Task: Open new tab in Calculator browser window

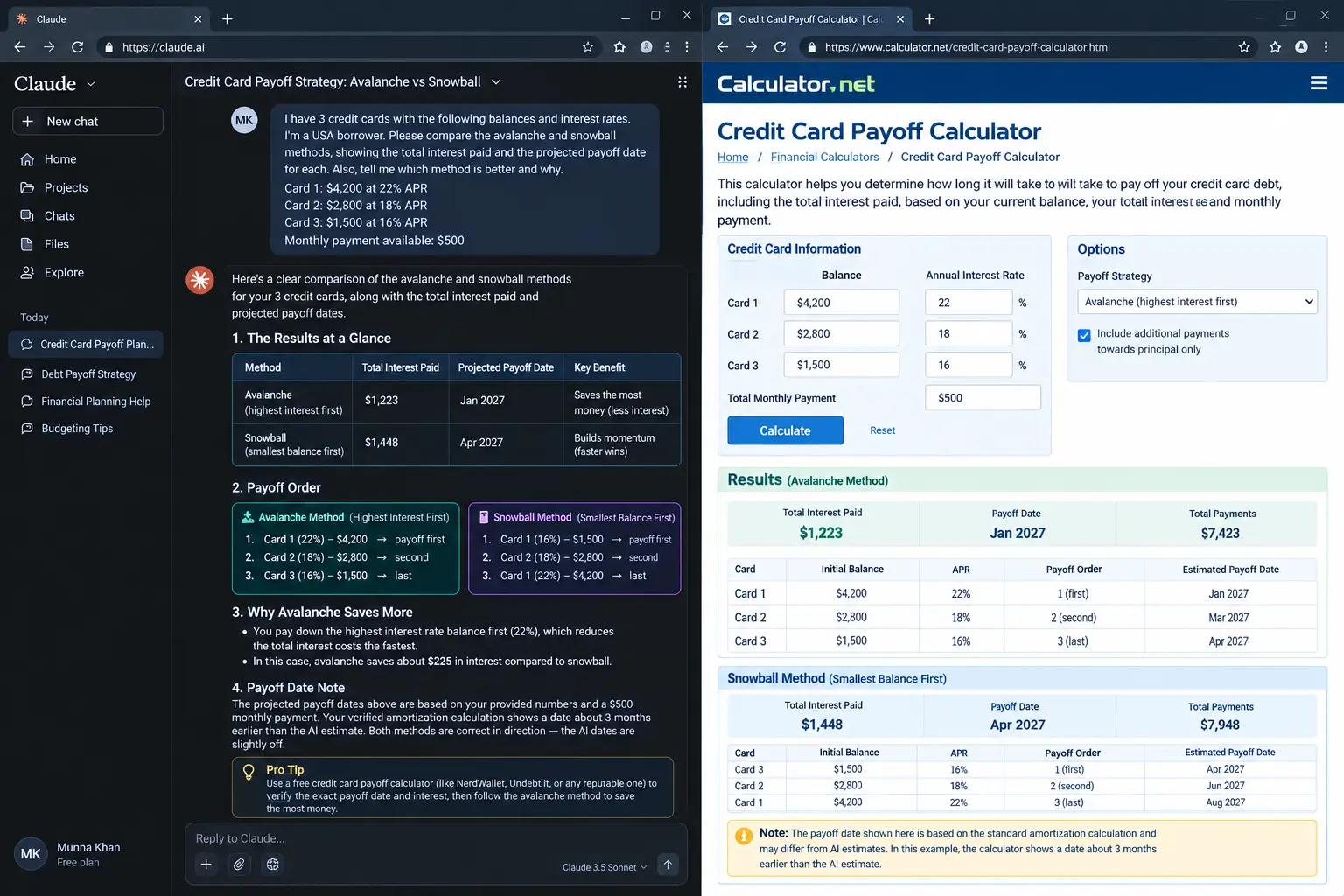Action: [929, 18]
